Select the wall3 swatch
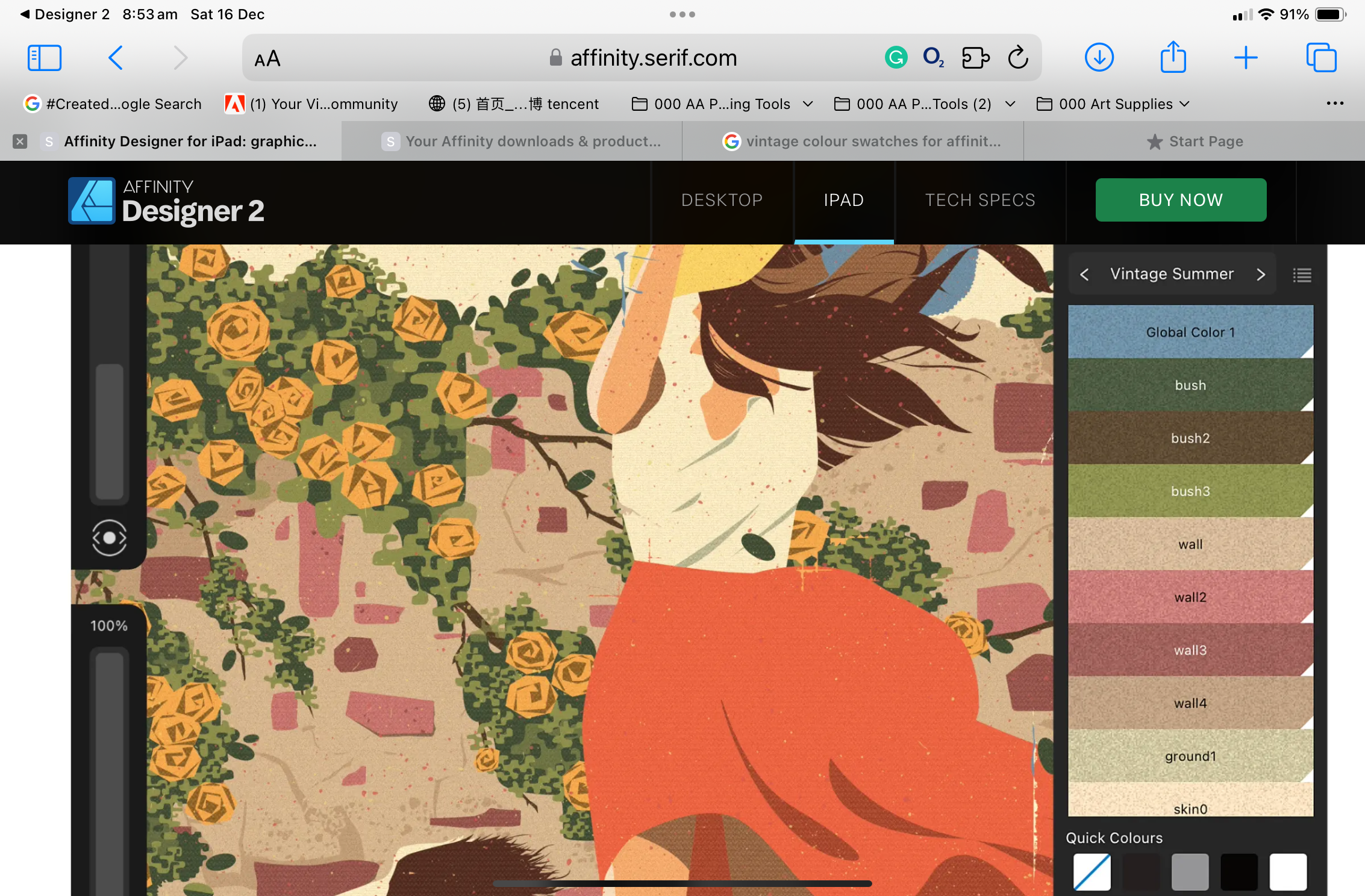 1190,650
